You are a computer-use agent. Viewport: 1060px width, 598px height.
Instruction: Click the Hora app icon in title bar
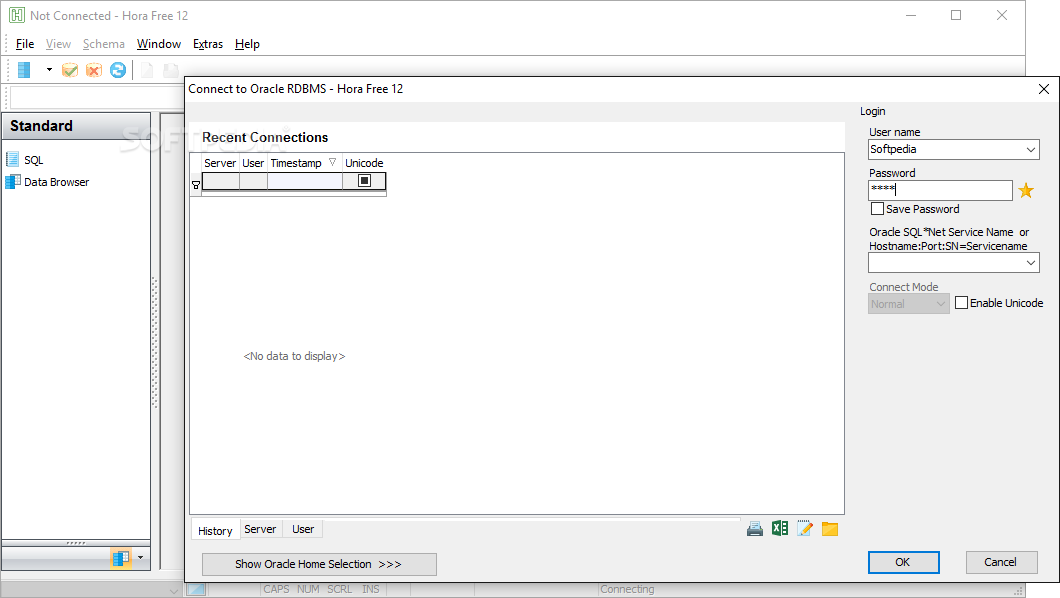[17, 16]
